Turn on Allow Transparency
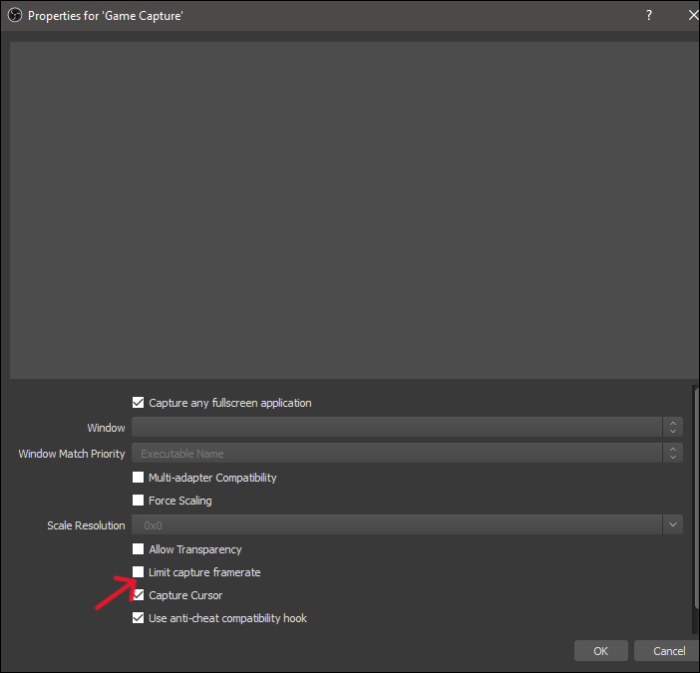 tap(139, 550)
